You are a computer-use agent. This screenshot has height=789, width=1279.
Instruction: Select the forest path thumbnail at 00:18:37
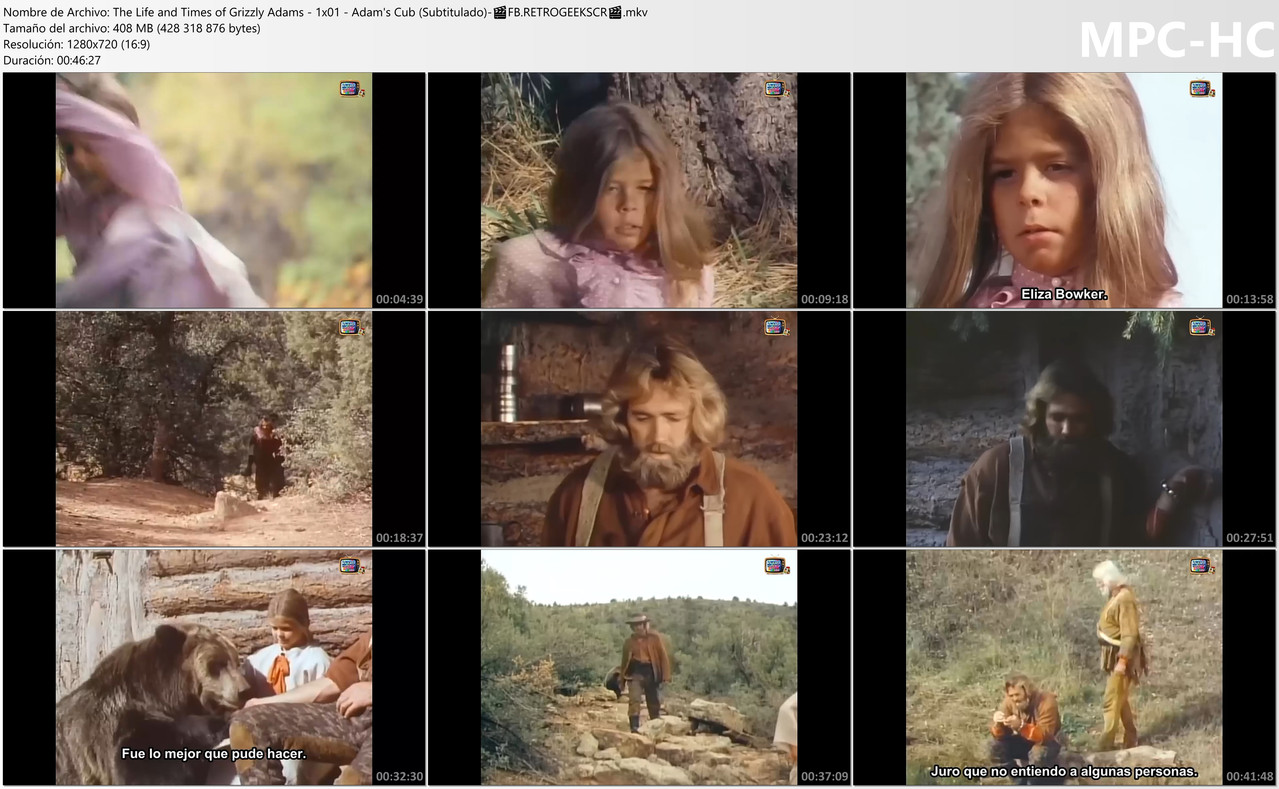pyautogui.click(x=214, y=429)
